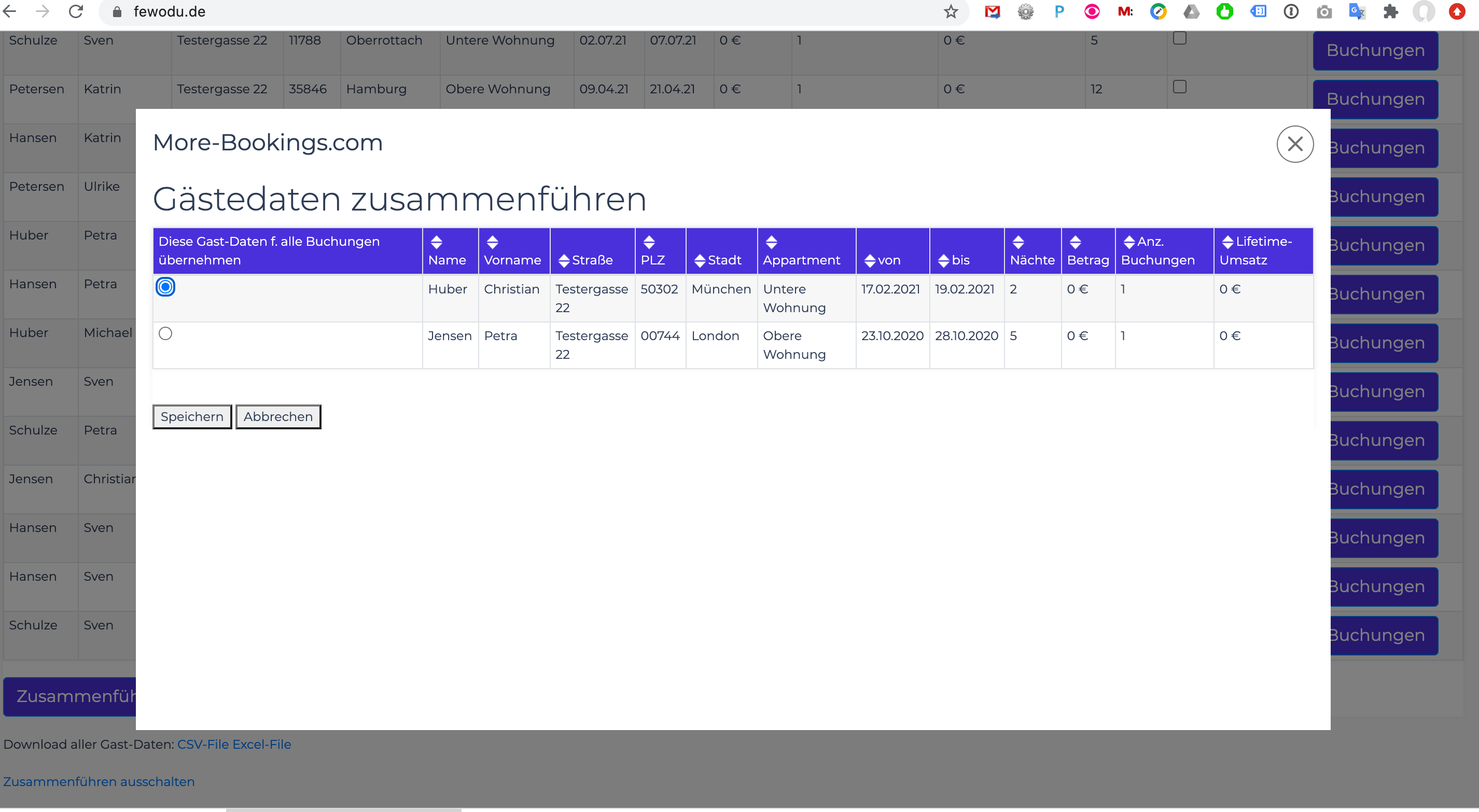Bookmark this page with the star icon
Screen dimensions: 1479x812
tap(951, 11)
